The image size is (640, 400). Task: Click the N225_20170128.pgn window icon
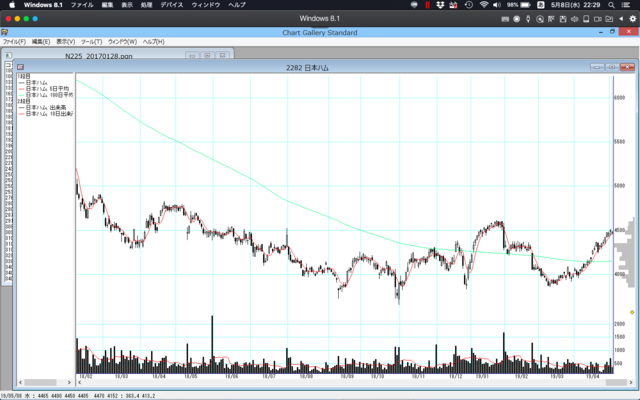point(8,56)
